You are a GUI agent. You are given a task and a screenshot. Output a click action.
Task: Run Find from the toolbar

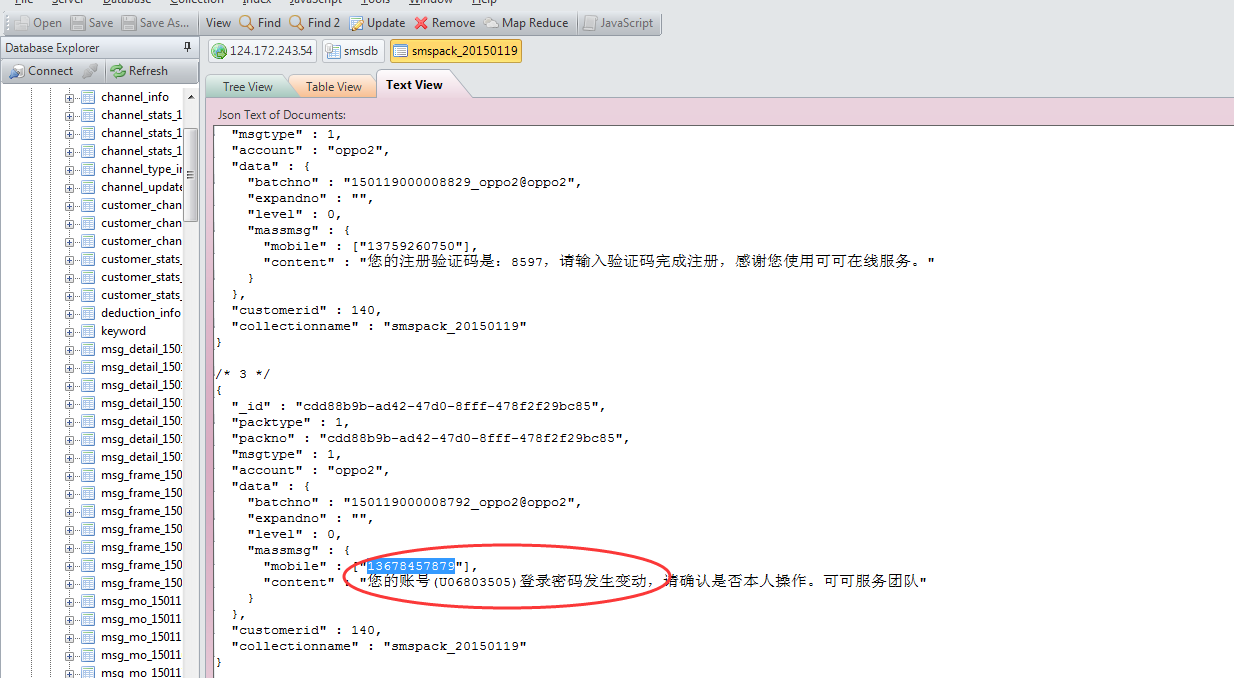pyautogui.click(x=260, y=23)
